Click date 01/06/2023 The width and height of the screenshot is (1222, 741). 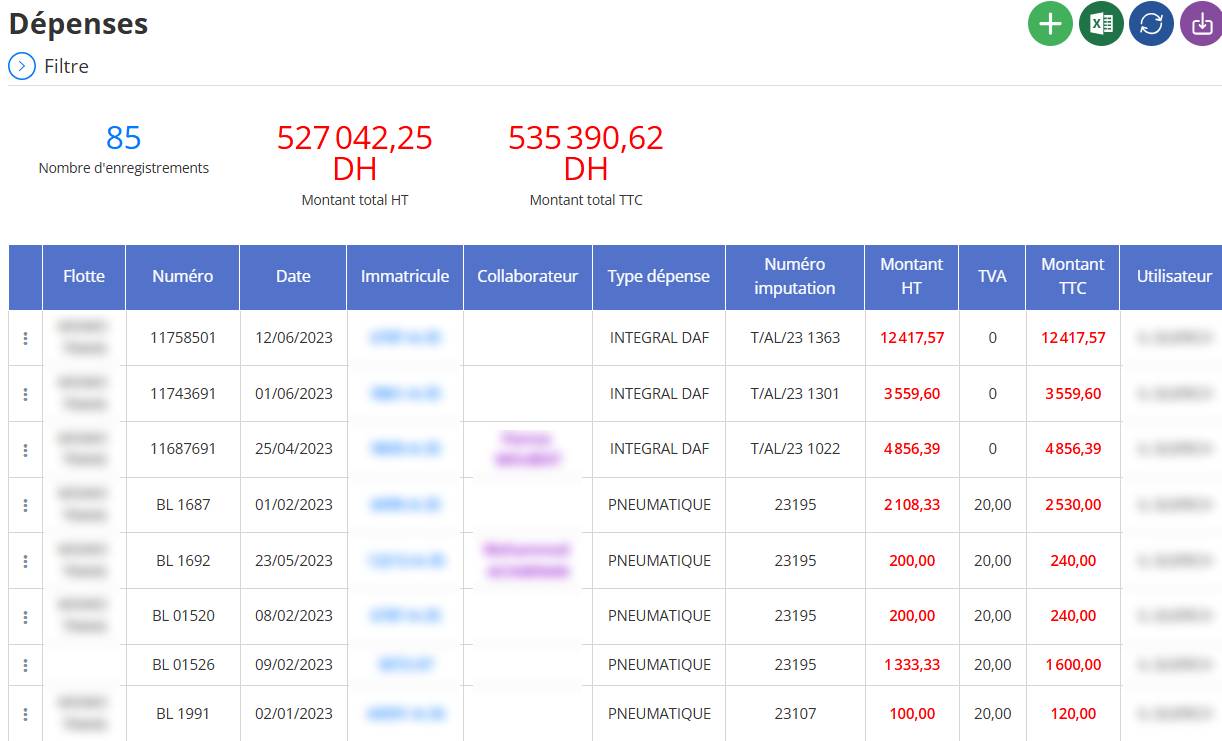pyautogui.click(x=294, y=394)
